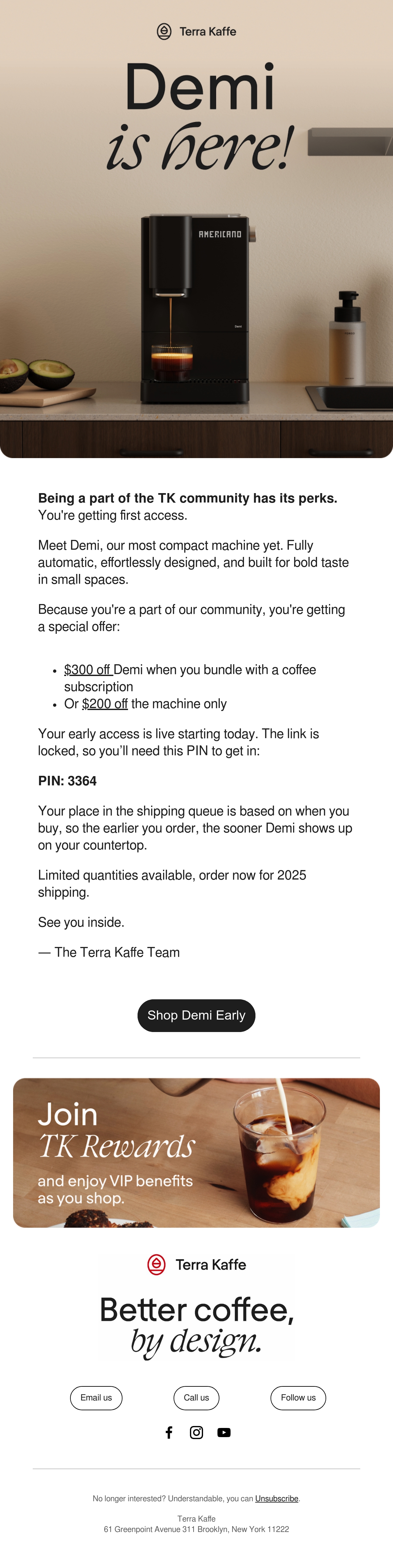Click the Call us button
The height and width of the screenshot is (1568, 393).
point(196,1398)
